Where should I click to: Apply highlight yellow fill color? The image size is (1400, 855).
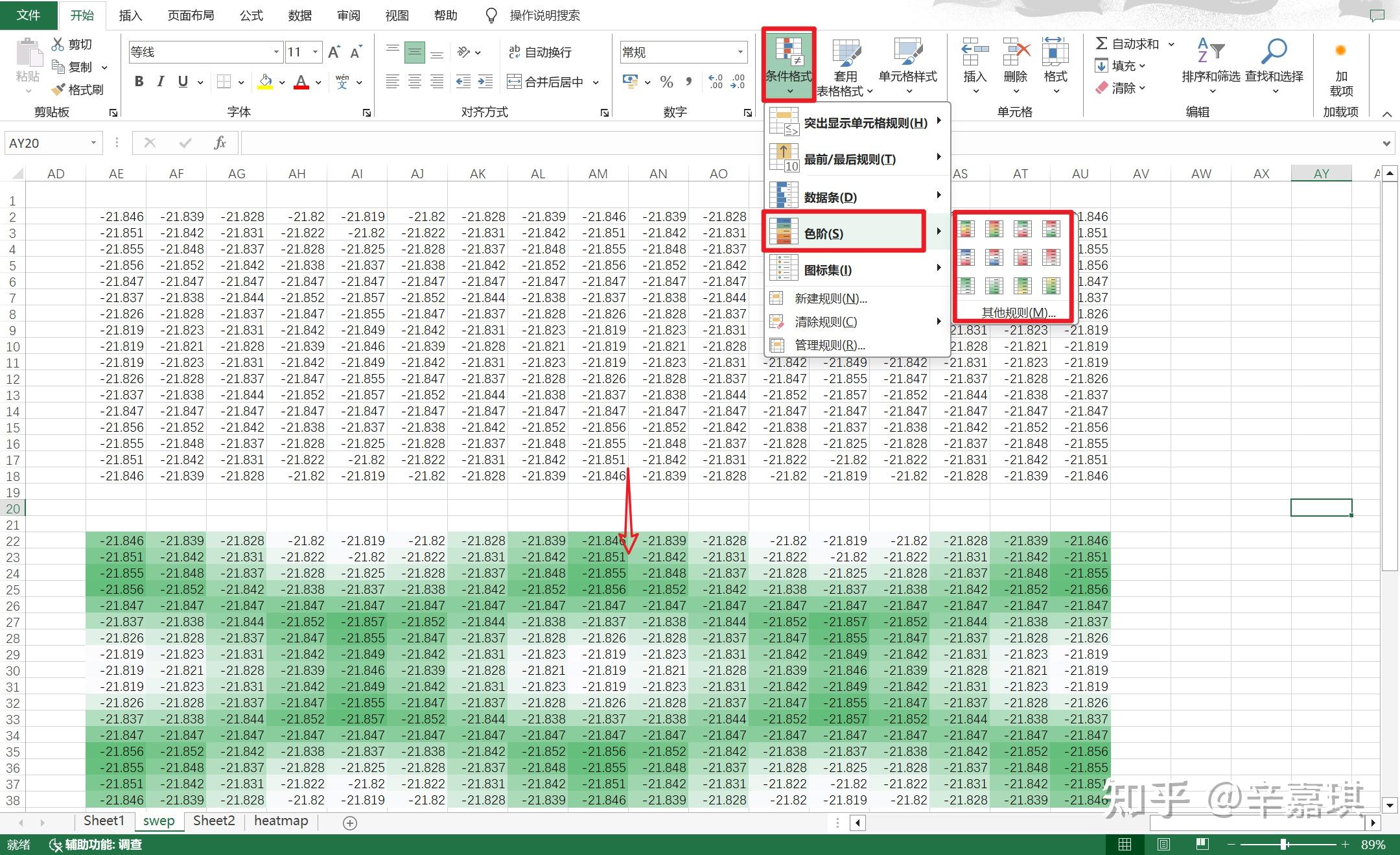264,82
